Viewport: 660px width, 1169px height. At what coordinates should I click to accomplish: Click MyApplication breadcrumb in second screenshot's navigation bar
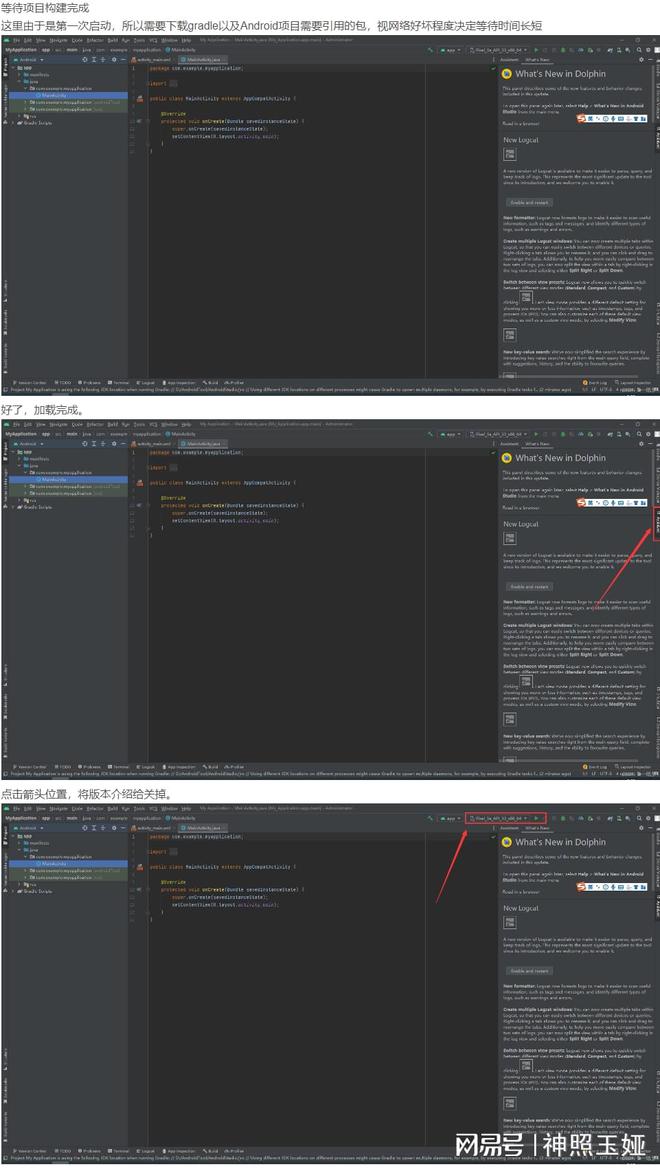coord(20,433)
